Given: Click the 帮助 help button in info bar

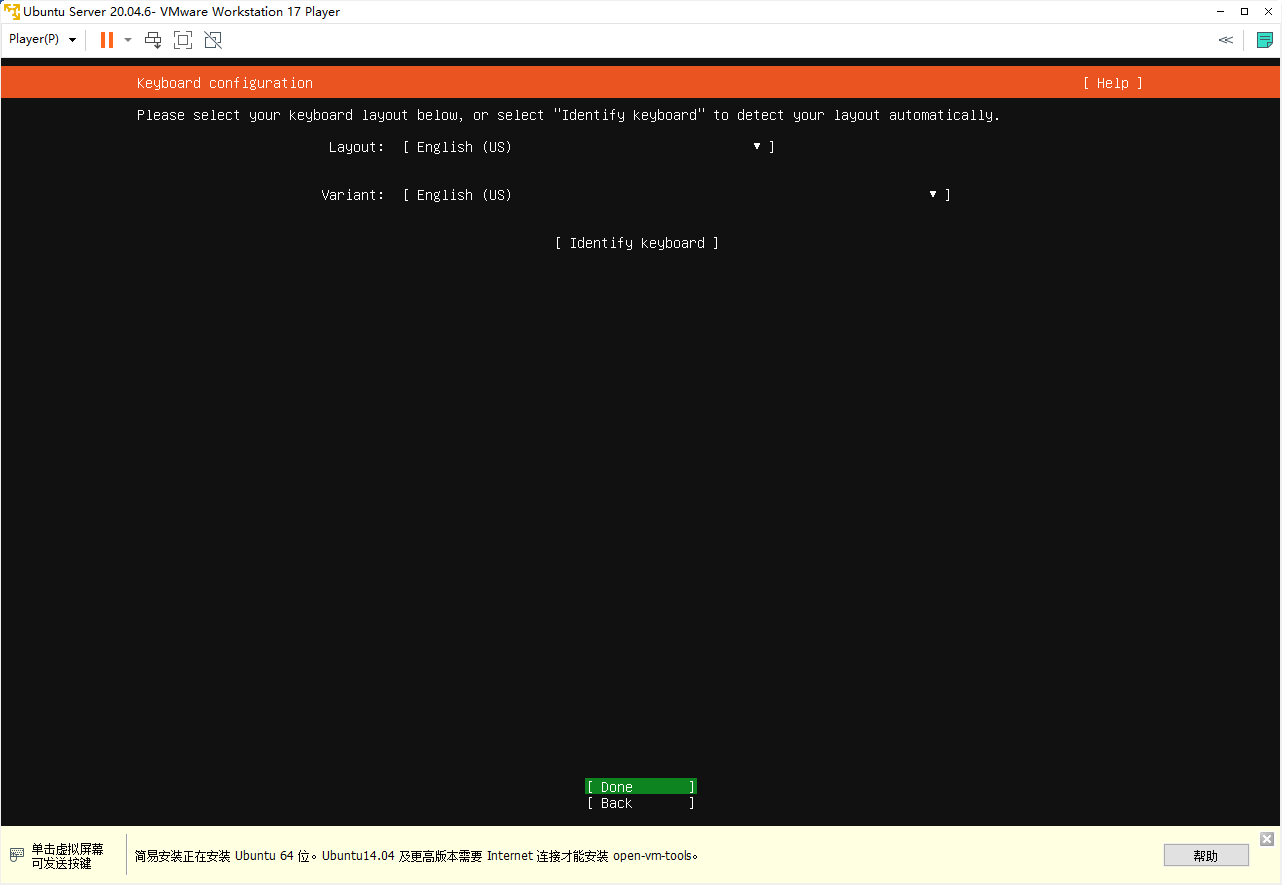Looking at the screenshot, I should (x=1206, y=856).
